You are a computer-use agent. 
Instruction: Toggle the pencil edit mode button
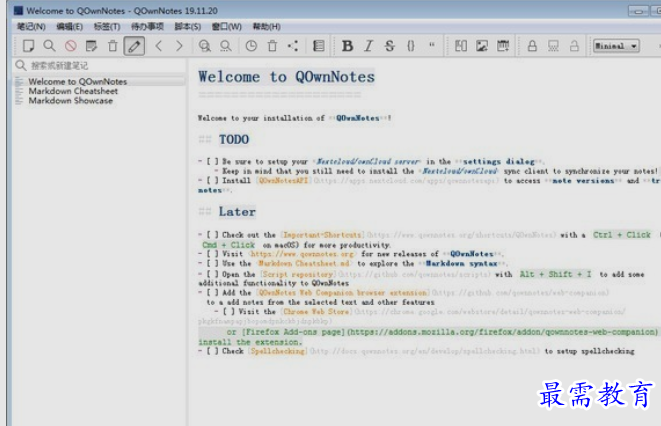click(x=134, y=46)
